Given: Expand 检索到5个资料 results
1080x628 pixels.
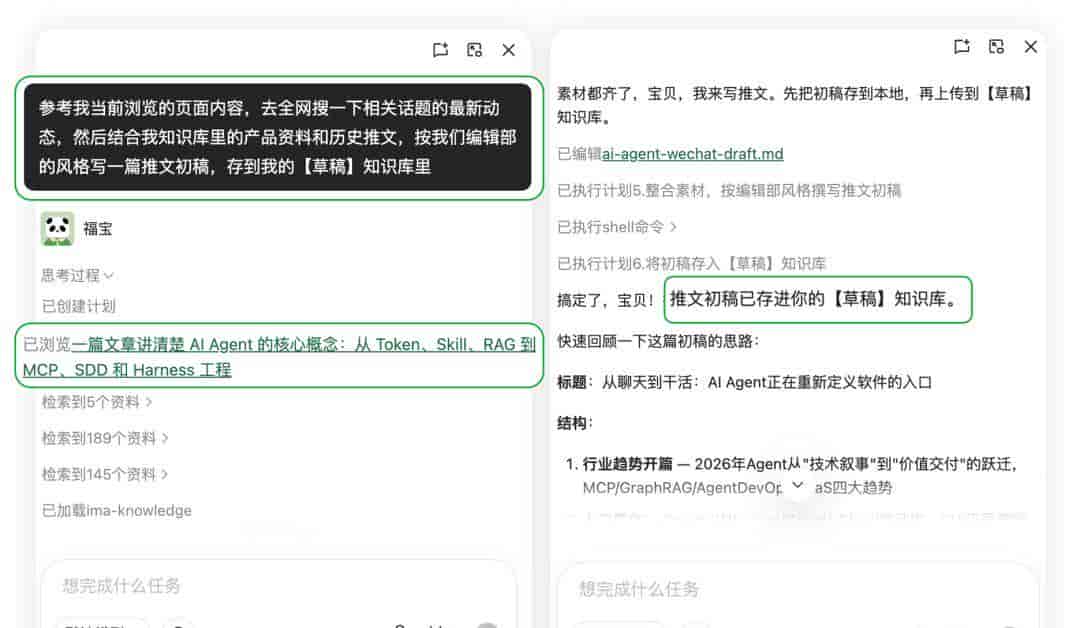Looking at the screenshot, I should click(96, 401).
